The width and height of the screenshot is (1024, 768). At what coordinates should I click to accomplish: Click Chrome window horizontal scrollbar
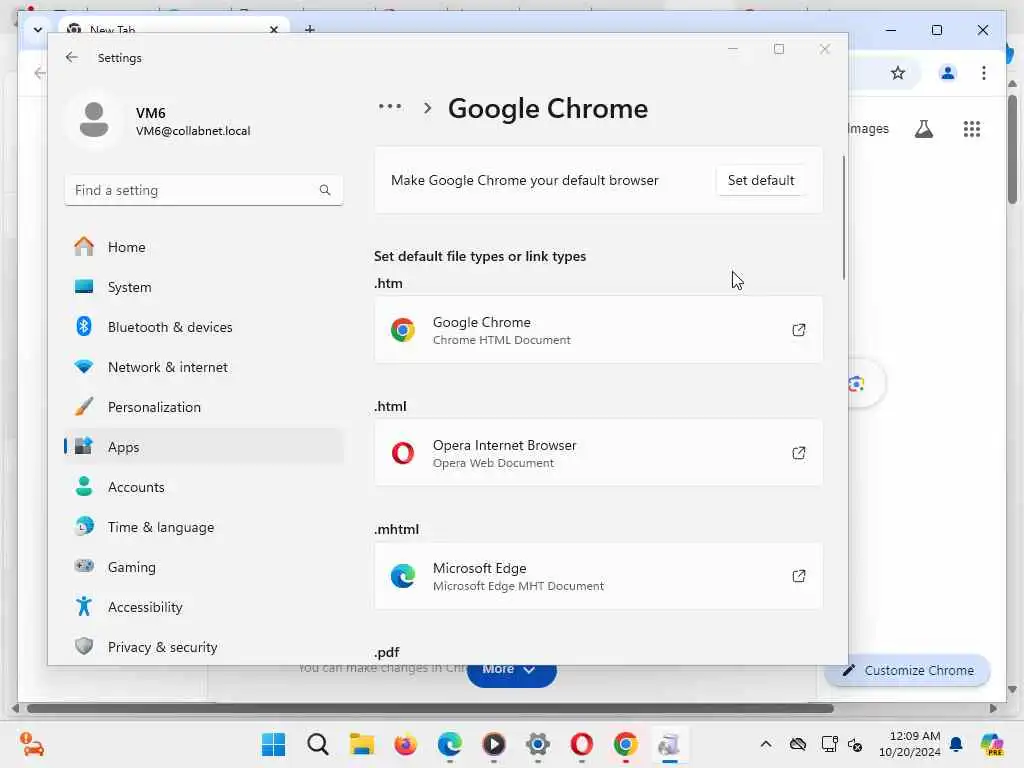(x=430, y=709)
